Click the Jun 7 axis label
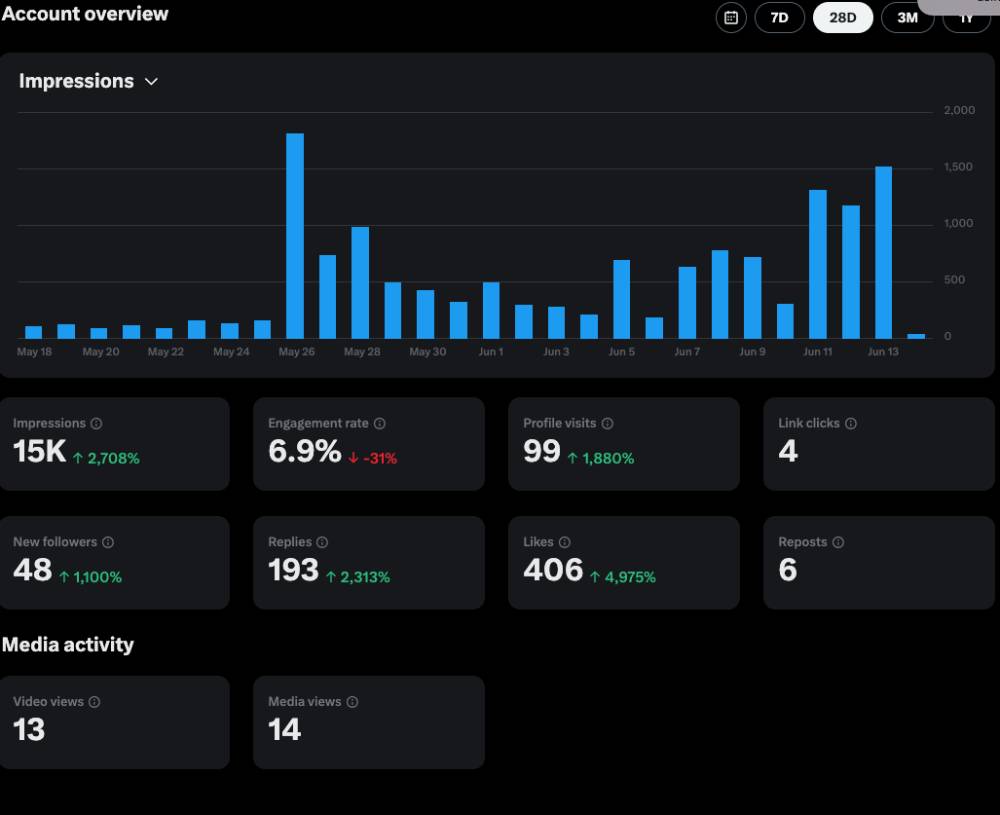 (x=687, y=351)
